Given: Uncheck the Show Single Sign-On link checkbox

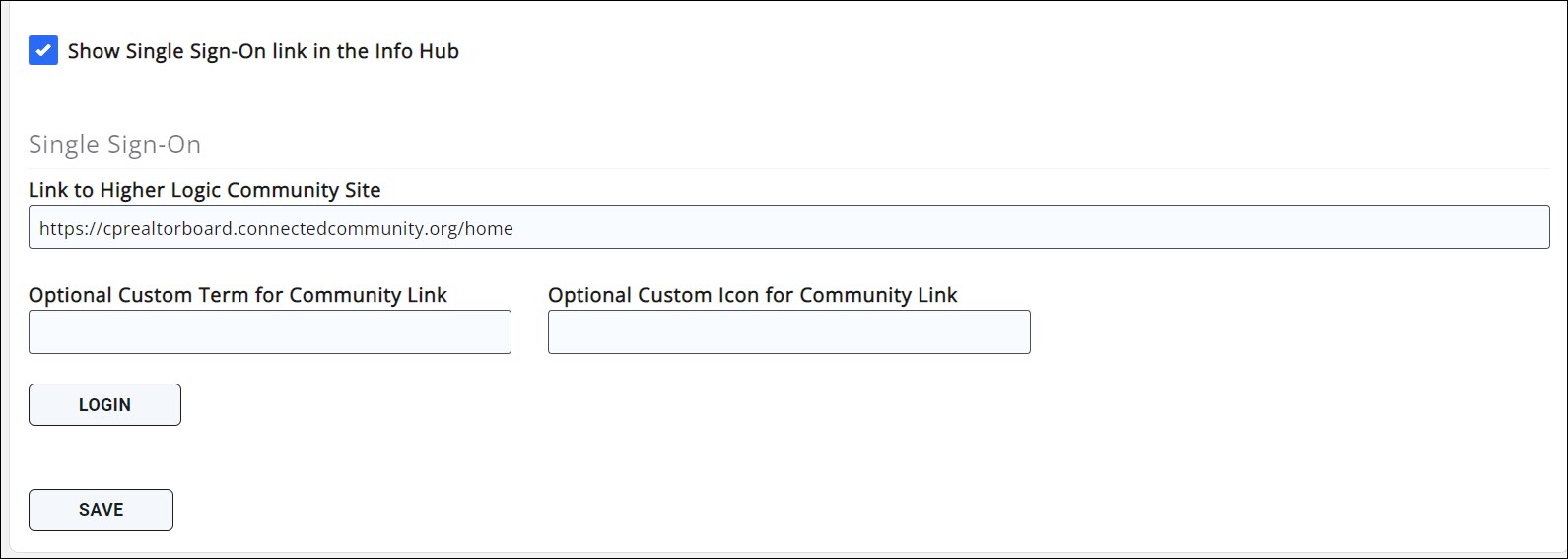Looking at the screenshot, I should tap(43, 50).
